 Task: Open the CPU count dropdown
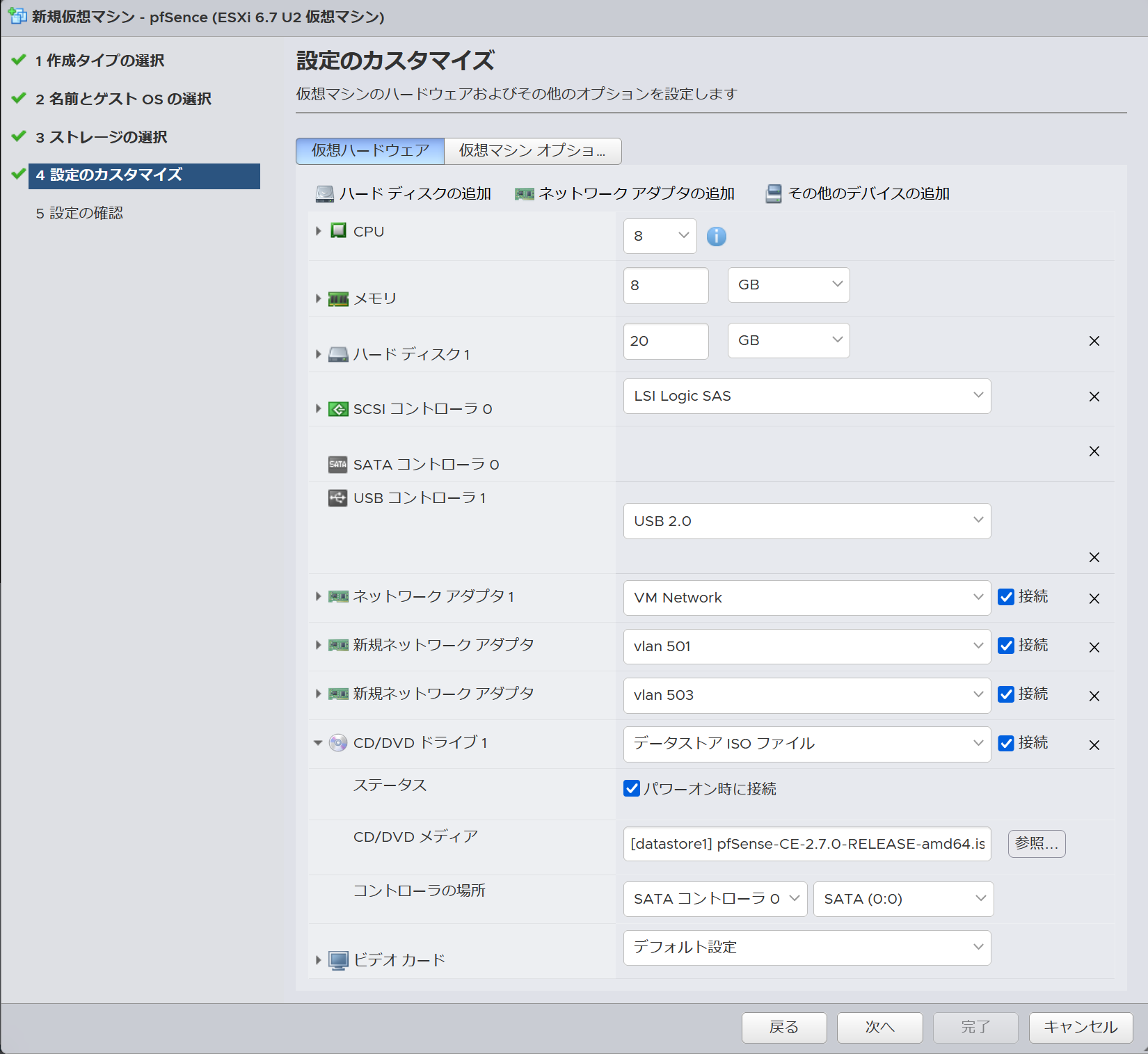point(660,236)
